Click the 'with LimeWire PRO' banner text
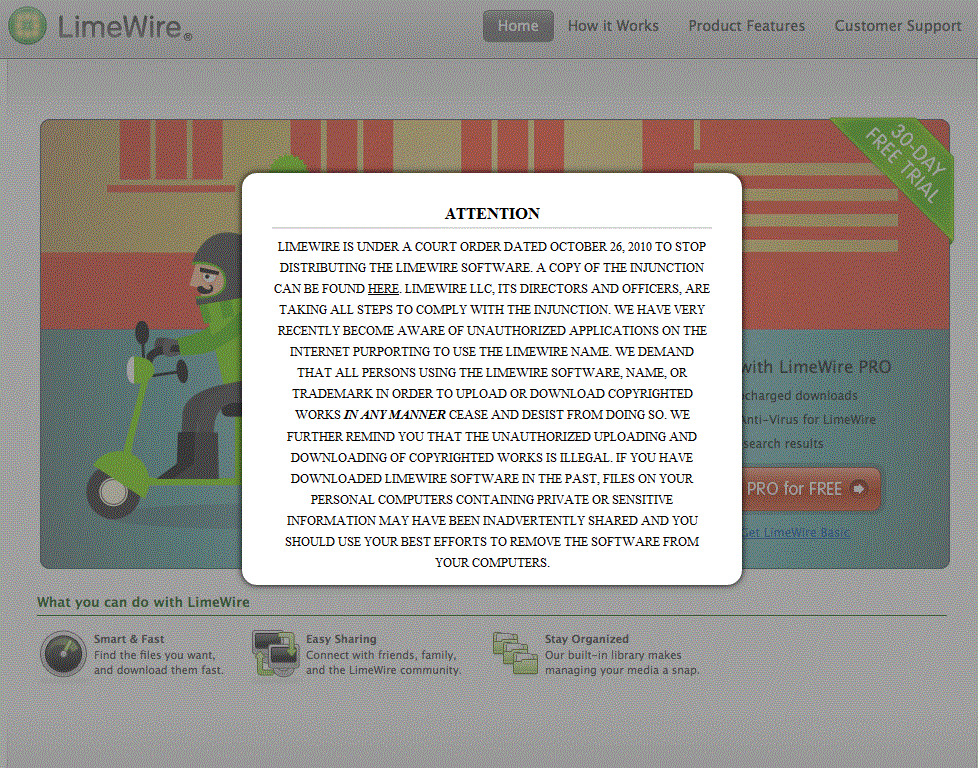 point(816,367)
